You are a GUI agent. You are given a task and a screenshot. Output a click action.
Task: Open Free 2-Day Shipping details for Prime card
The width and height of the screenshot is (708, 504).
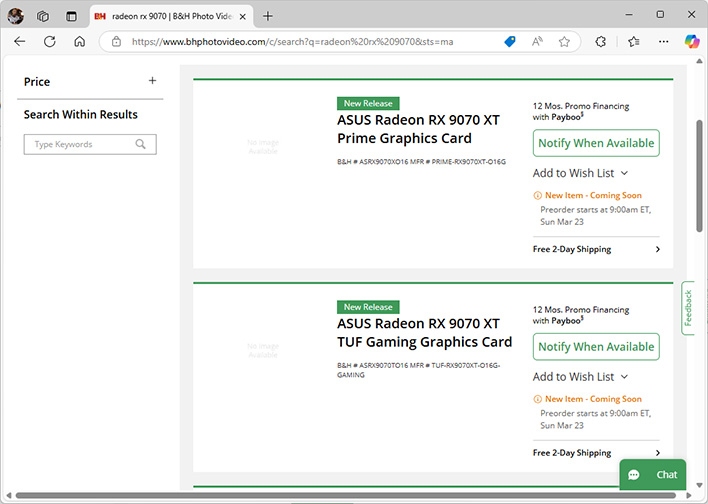[596, 249]
